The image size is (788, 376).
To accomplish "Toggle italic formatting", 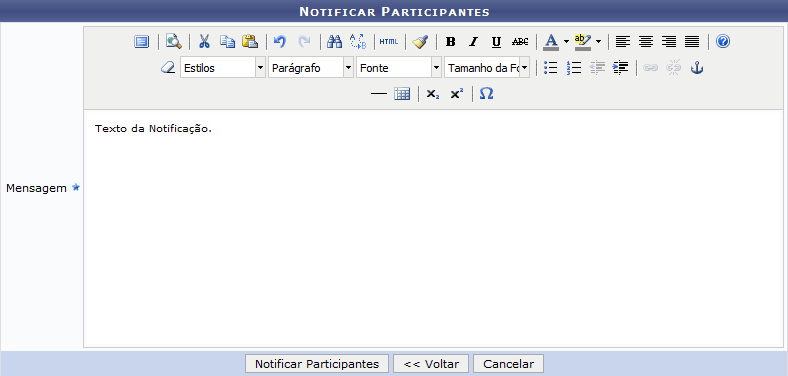I will tap(473, 42).
